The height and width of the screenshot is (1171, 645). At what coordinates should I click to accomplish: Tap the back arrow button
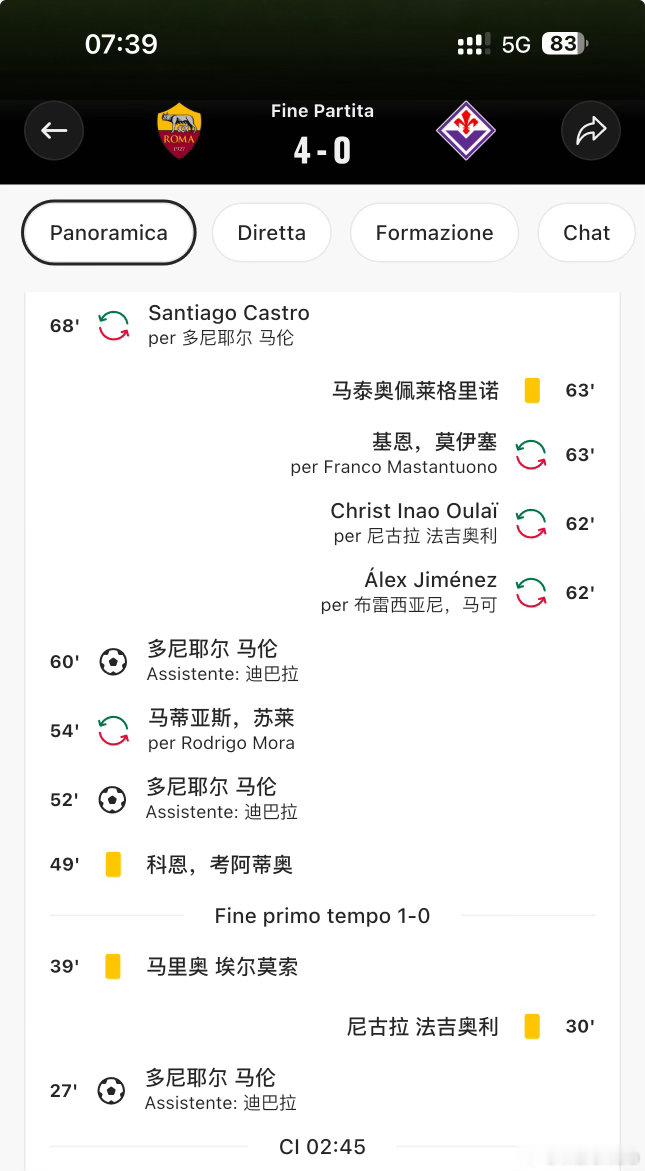pyautogui.click(x=54, y=131)
